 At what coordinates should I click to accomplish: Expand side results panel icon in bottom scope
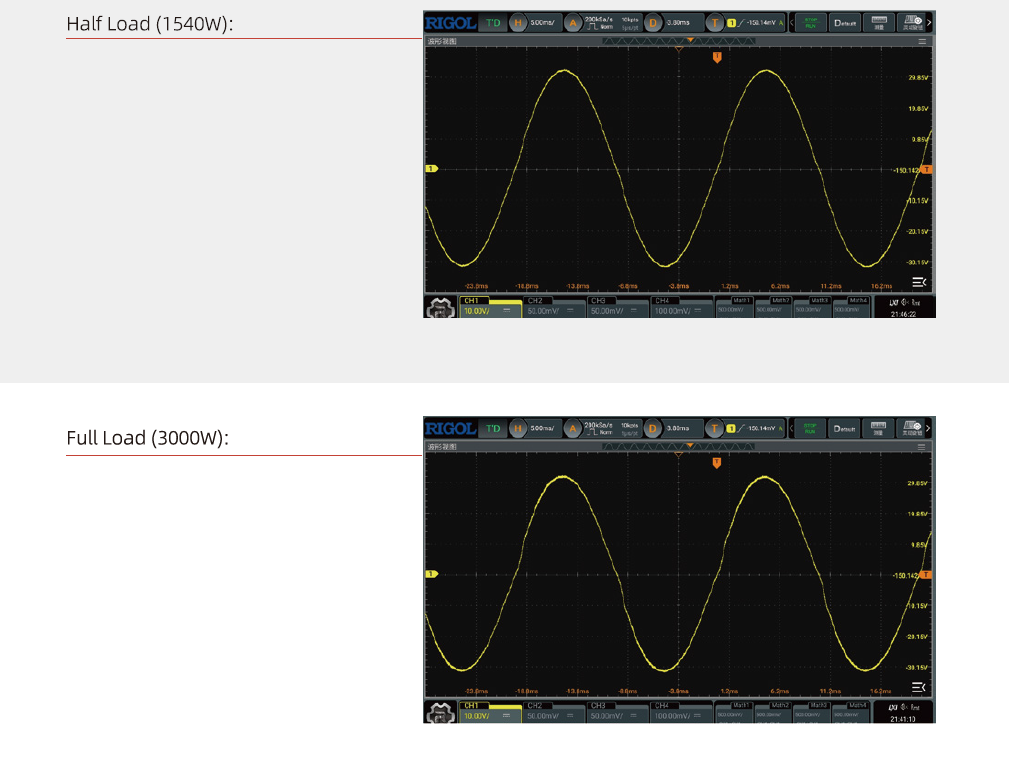click(x=919, y=687)
